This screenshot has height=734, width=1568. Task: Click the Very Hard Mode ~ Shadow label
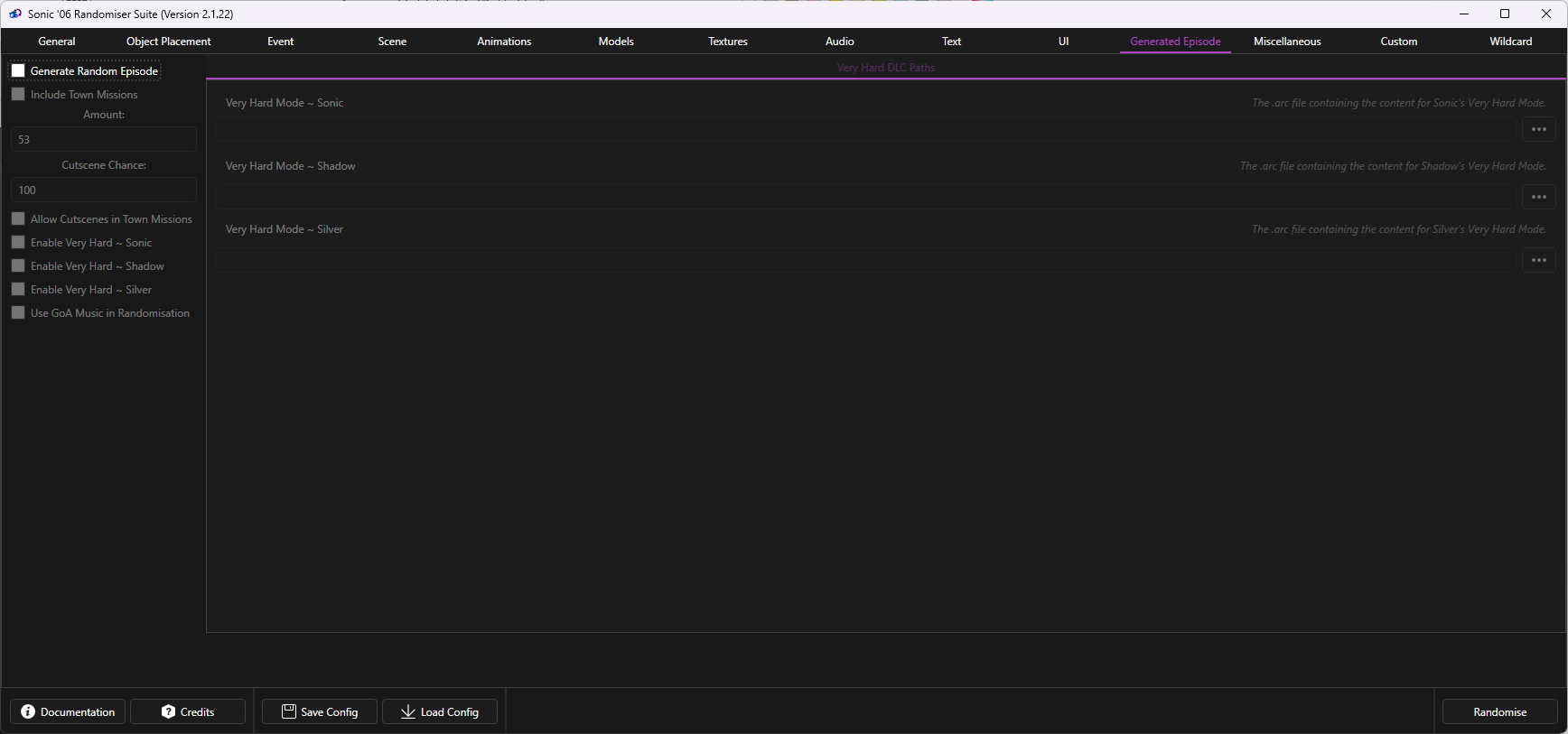click(x=290, y=166)
